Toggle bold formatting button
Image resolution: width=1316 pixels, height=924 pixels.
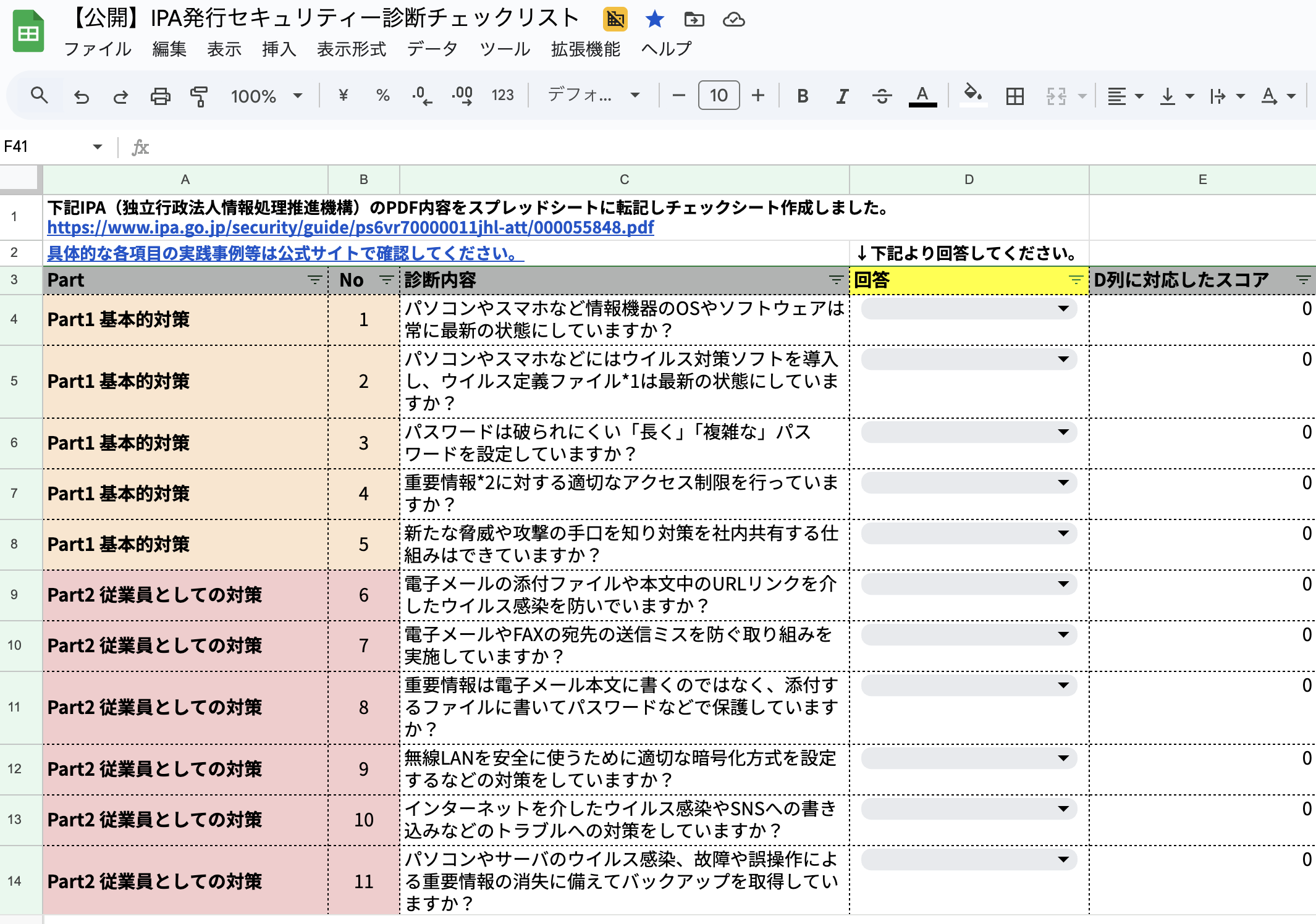coord(803,96)
